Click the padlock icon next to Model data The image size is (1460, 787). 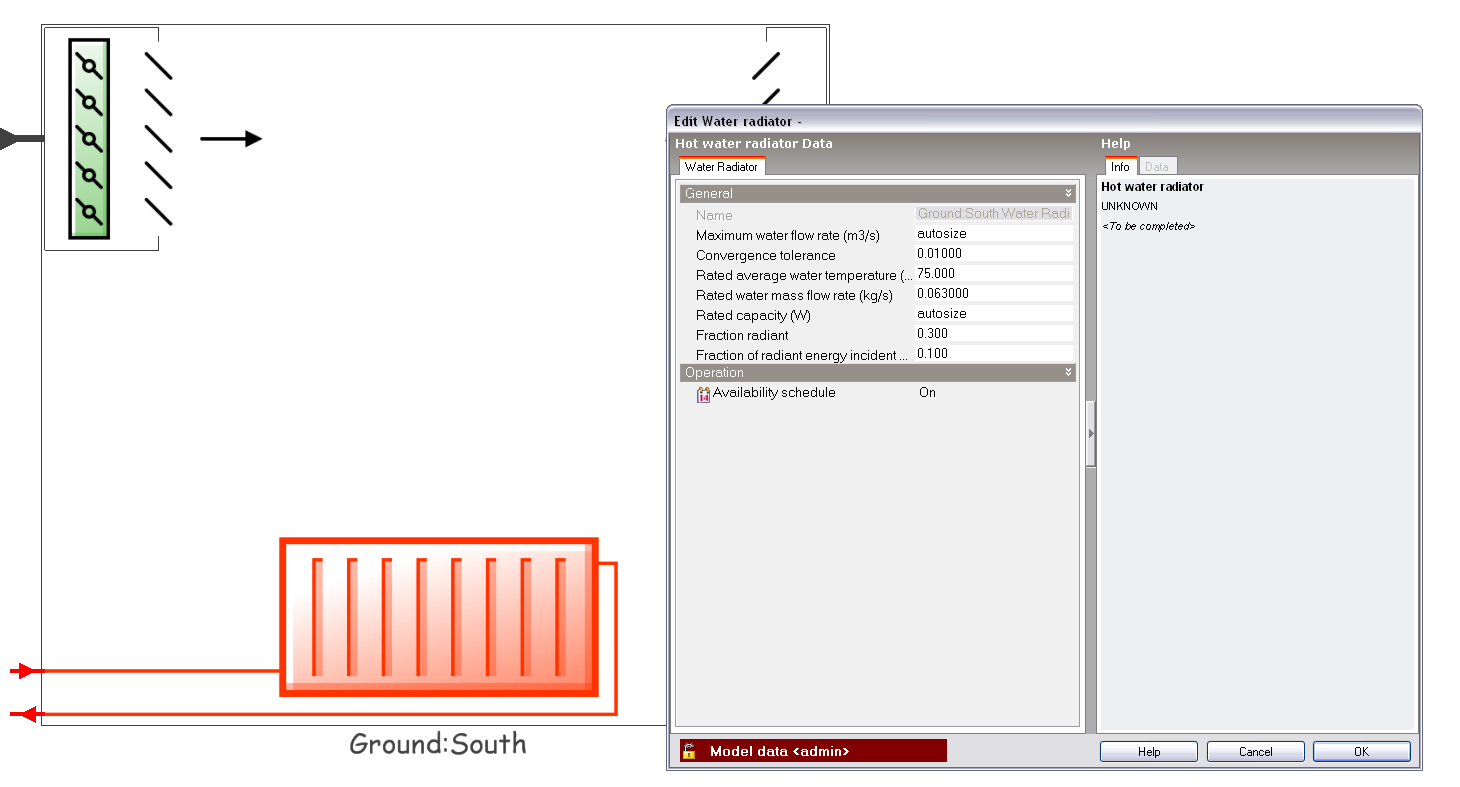[689, 751]
